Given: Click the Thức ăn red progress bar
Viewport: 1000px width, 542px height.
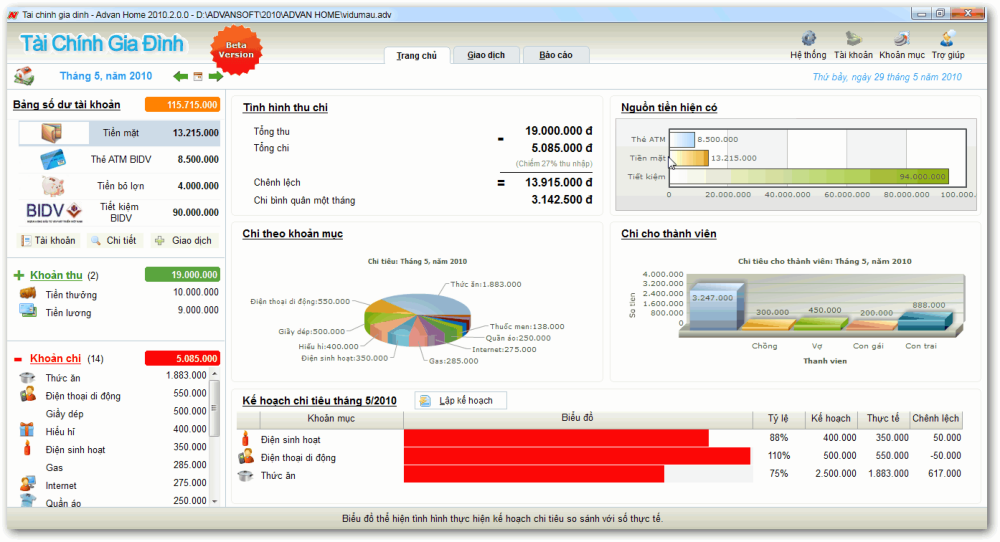Looking at the screenshot, I should point(534,474).
